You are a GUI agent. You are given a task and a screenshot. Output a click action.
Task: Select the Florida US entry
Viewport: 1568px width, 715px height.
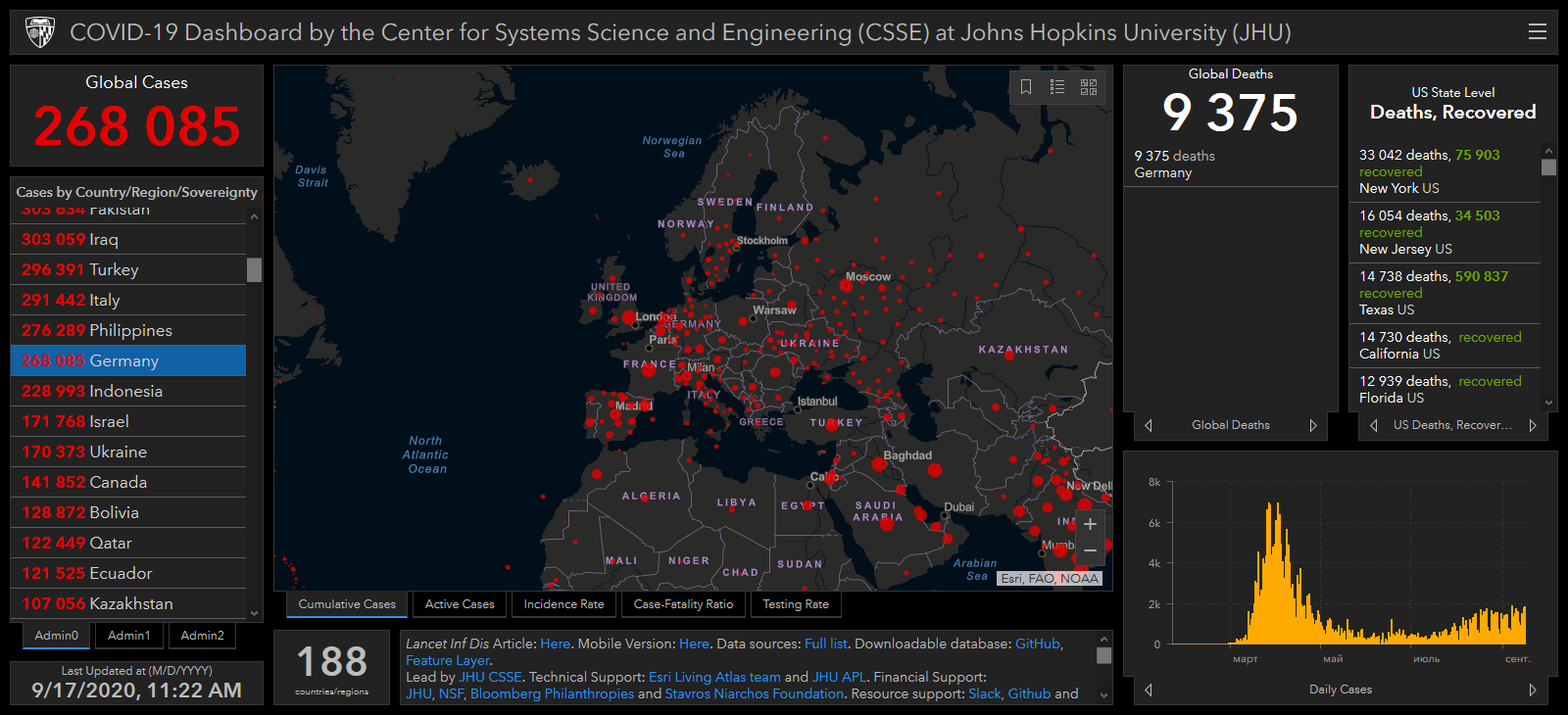click(1445, 389)
